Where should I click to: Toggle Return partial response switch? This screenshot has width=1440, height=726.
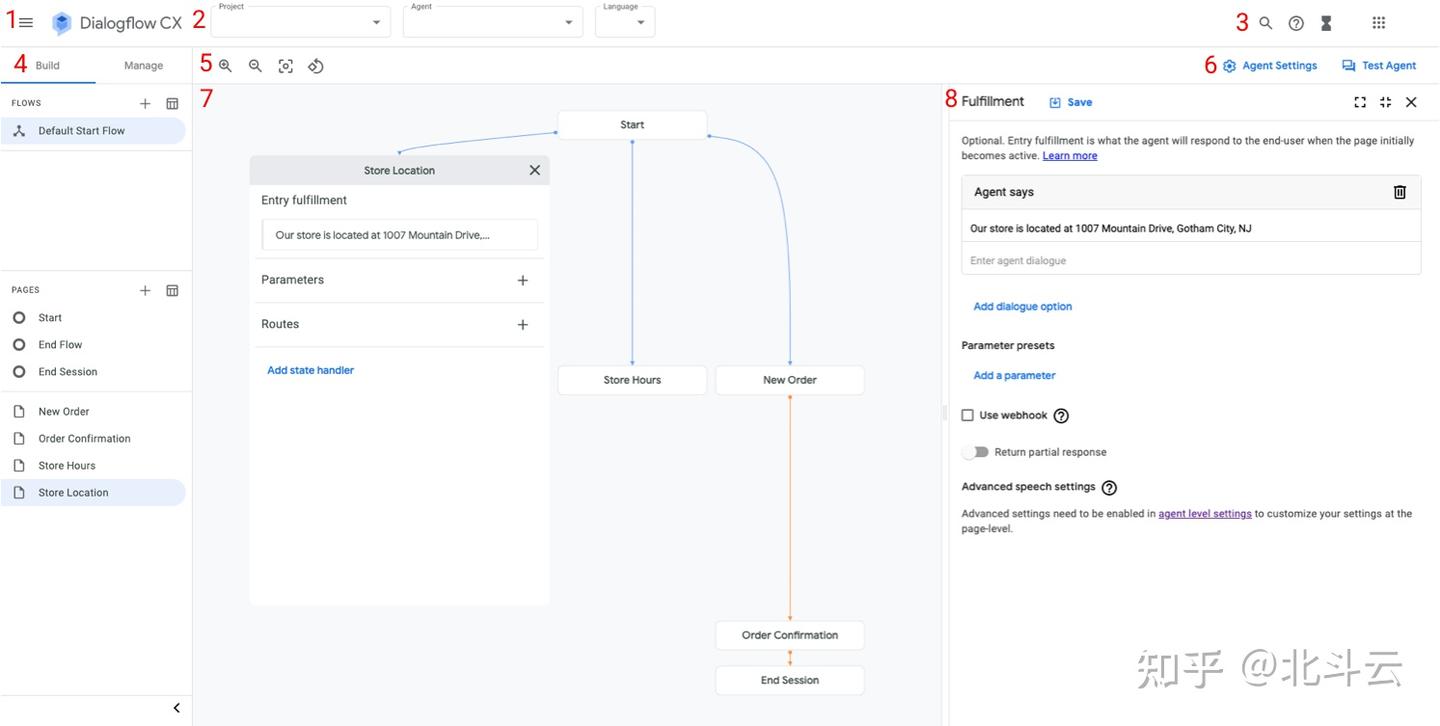(x=976, y=452)
